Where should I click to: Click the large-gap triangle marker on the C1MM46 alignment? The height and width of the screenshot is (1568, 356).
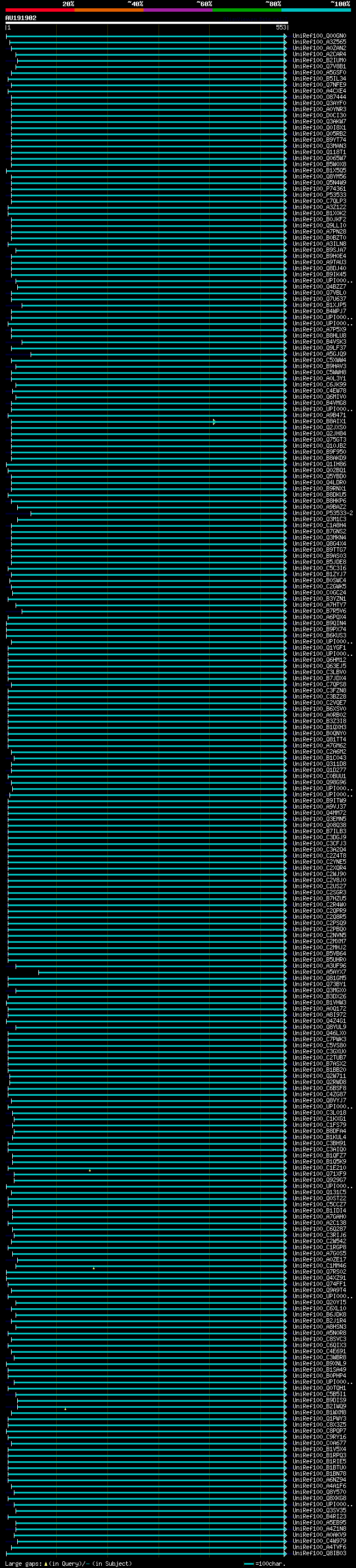pos(93,1268)
